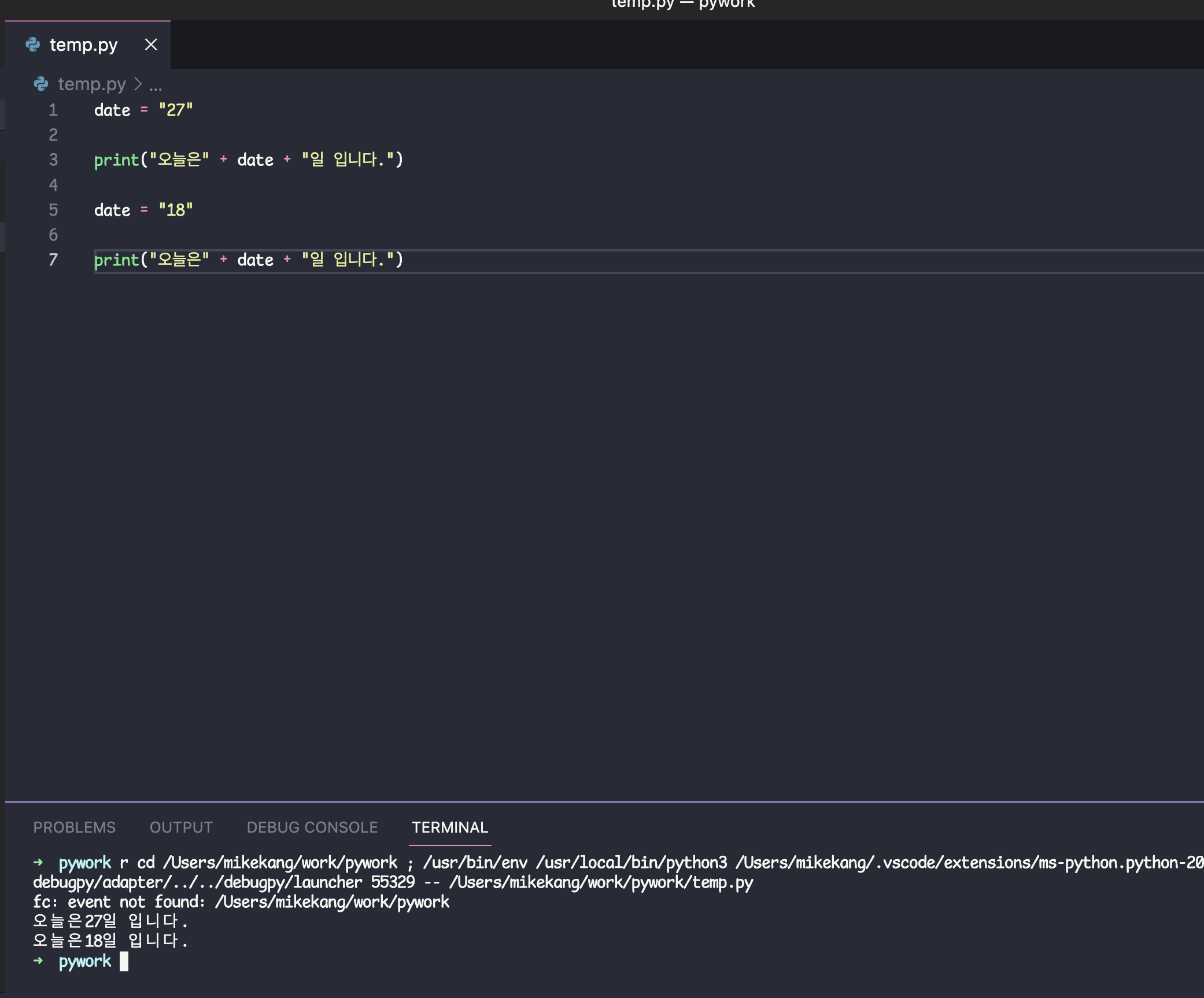This screenshot has width=1204, height=998.
Task: Select the temp.py editor tab
Action: coord(83,45)
